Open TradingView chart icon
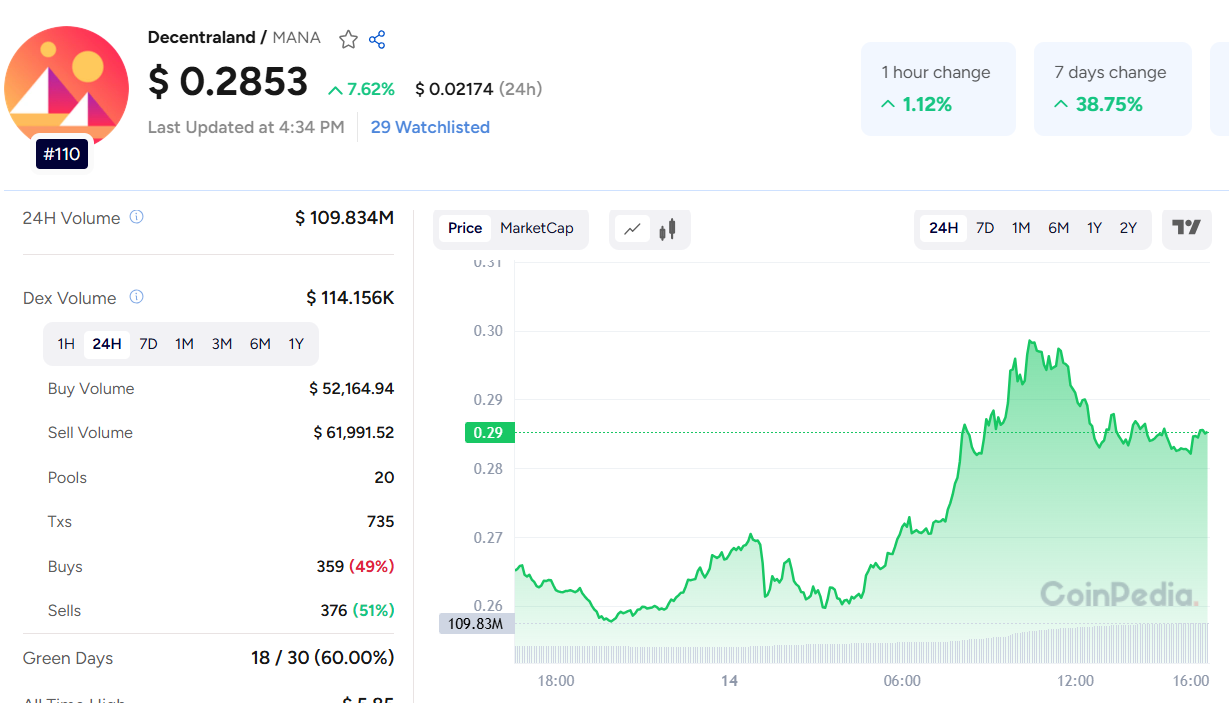This screenshot has height=703, width=1229. click(1186, 228)
